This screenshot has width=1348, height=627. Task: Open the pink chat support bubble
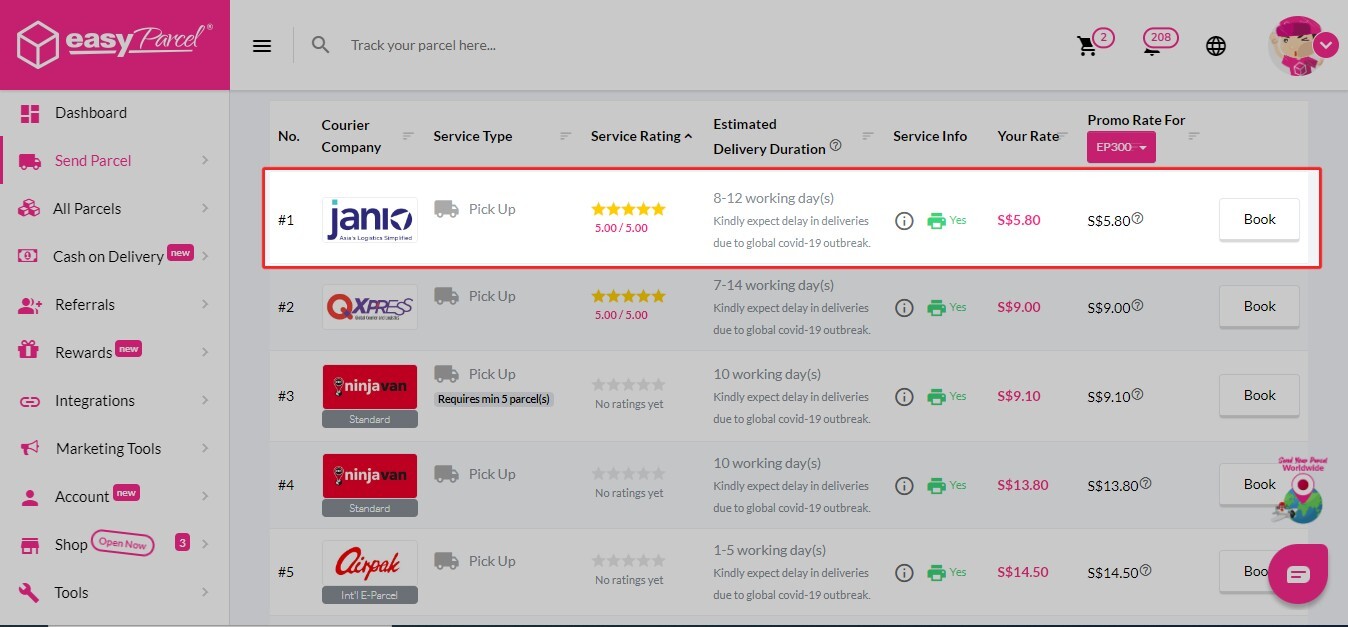pyautogui.click(x=1297, y=574)
